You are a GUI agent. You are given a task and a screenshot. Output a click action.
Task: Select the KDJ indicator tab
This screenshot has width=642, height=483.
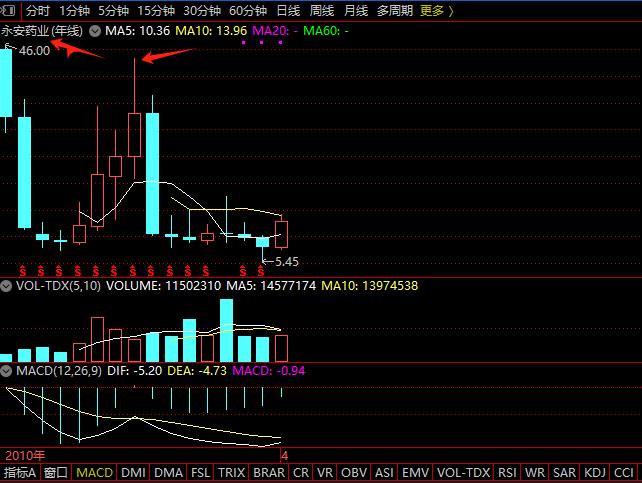(595, 473)
